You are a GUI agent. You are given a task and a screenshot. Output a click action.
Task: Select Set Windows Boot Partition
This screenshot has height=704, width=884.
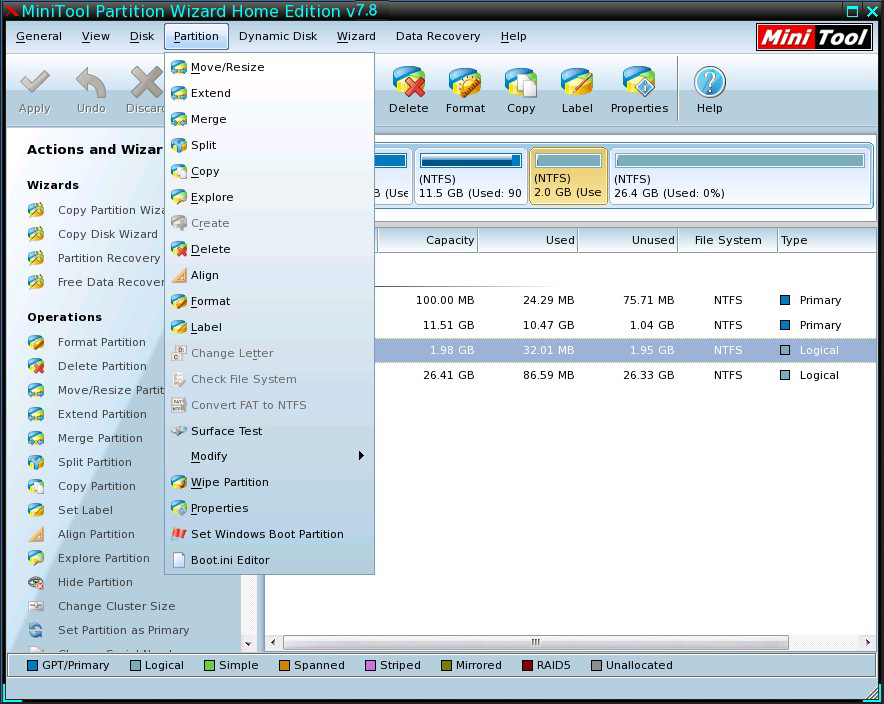tap(267, 534)
